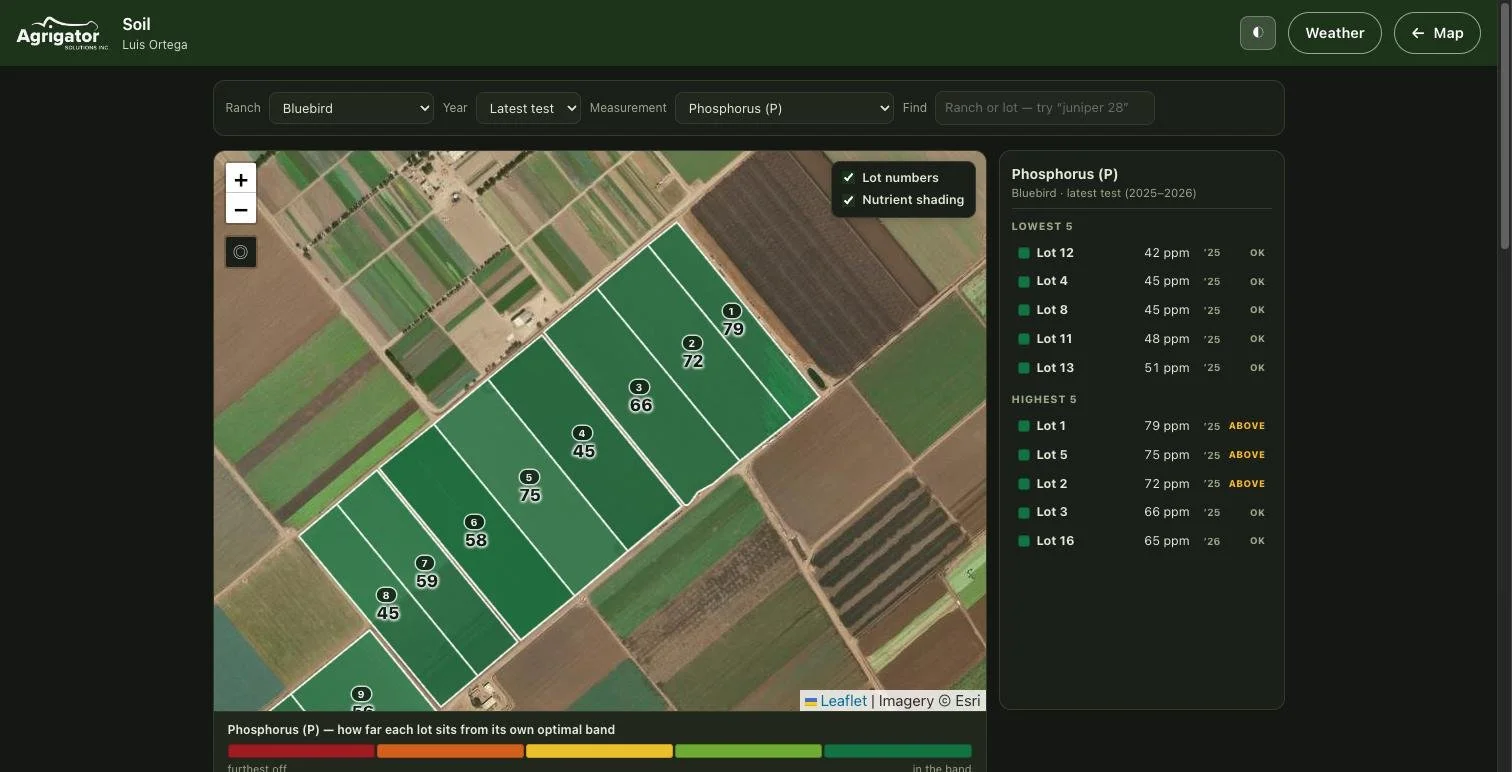This screenshot has width=1512, height=772.
Task: Select Lot 2 row in Highest 5
Action: pos(1141,484)
